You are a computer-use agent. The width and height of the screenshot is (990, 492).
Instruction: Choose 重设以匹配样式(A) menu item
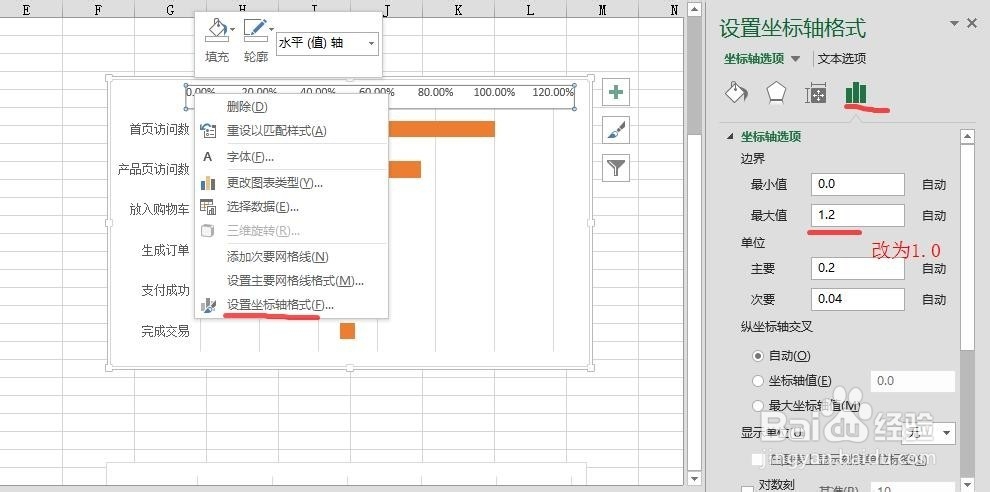coord(292,131)
